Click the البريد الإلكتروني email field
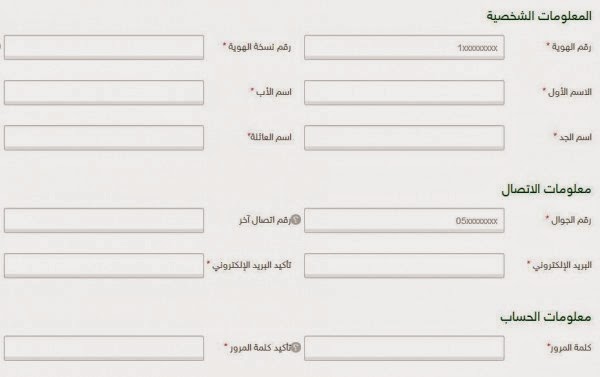600x377 pixels. (x=404, y=265)
